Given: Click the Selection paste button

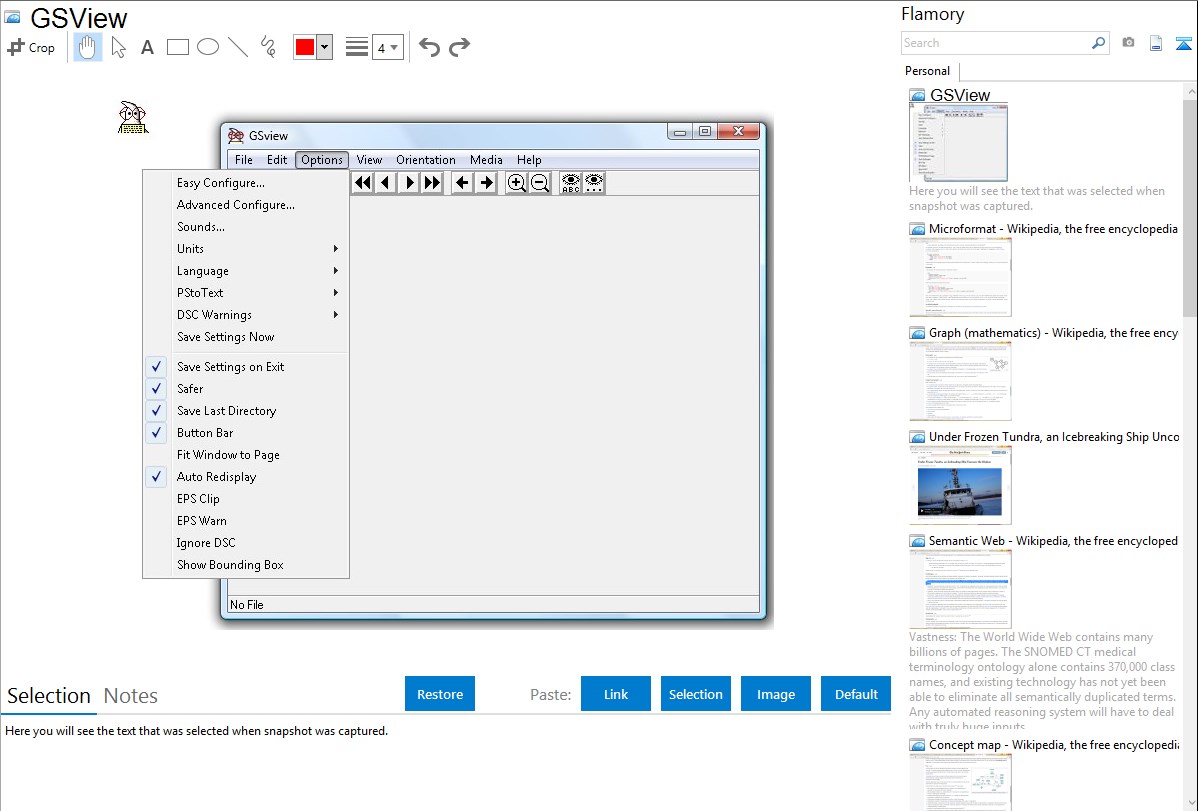Looking at the screenshot, I should click(x=696, y=694).
